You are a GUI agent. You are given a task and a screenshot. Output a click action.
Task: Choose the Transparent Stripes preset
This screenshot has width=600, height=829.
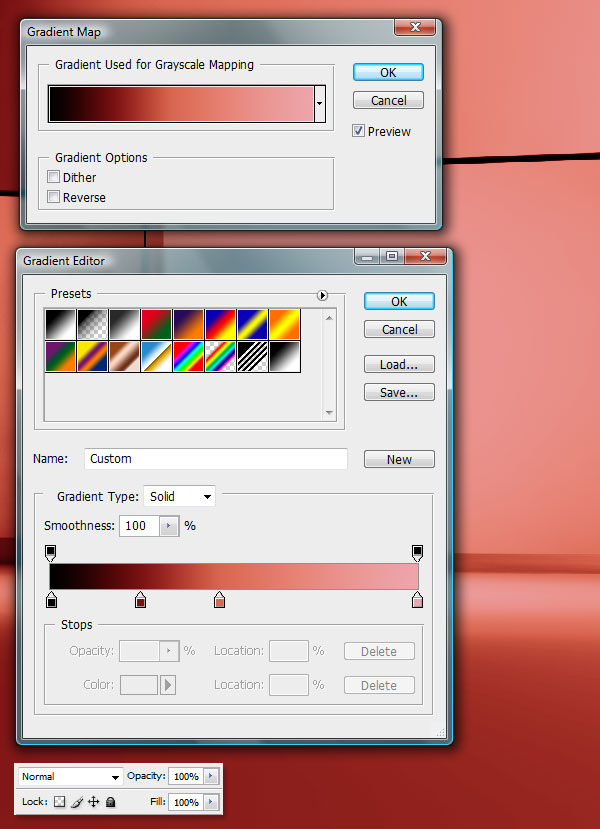coord(253,357)
